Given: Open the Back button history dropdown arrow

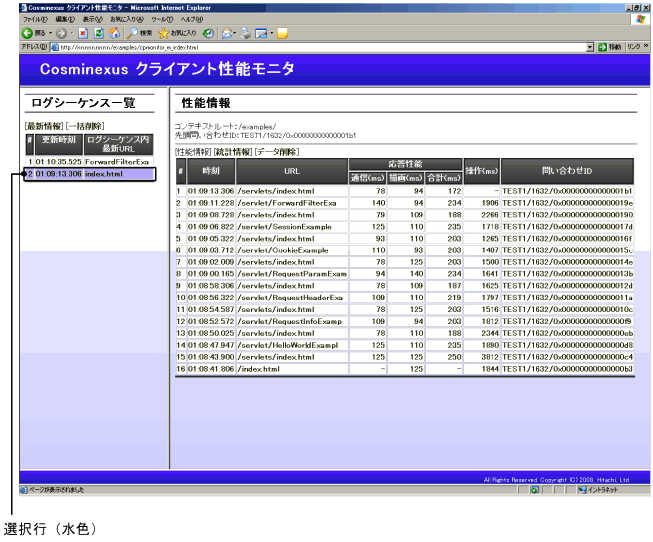Looking at the screenshot, I should coord(42,33).
